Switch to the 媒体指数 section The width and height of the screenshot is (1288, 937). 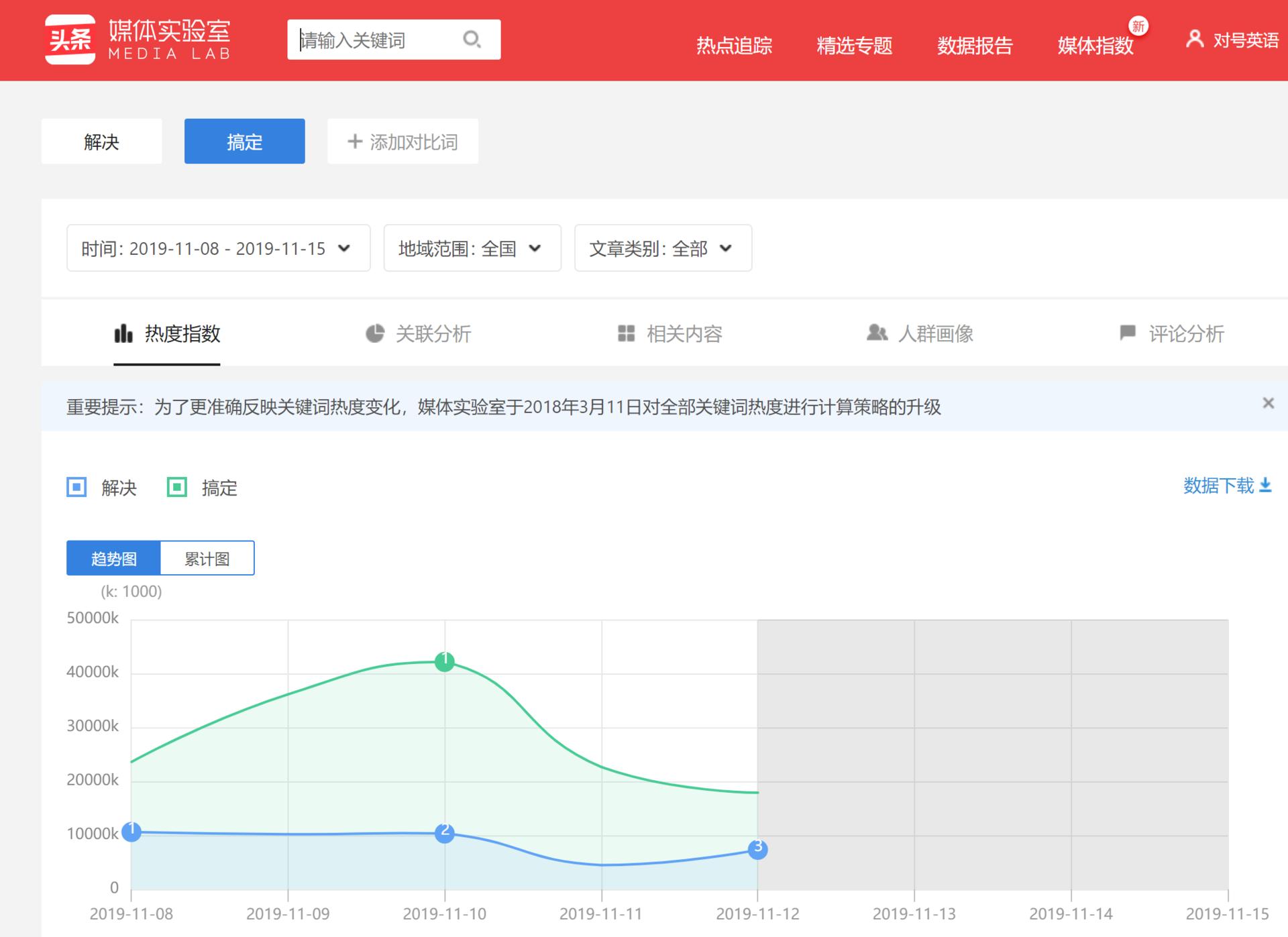tap(1095, 46)
